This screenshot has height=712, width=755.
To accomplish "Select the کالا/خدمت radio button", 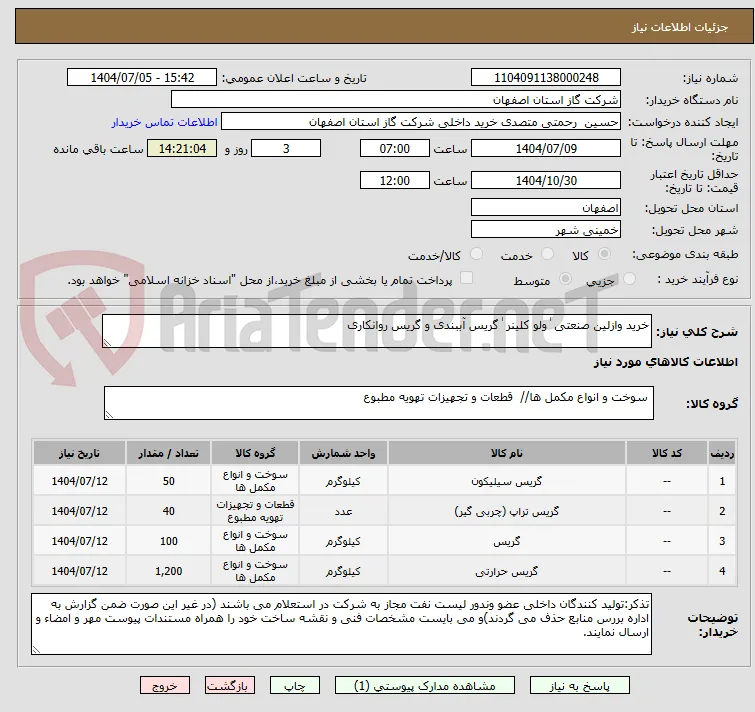I will 476,254.
